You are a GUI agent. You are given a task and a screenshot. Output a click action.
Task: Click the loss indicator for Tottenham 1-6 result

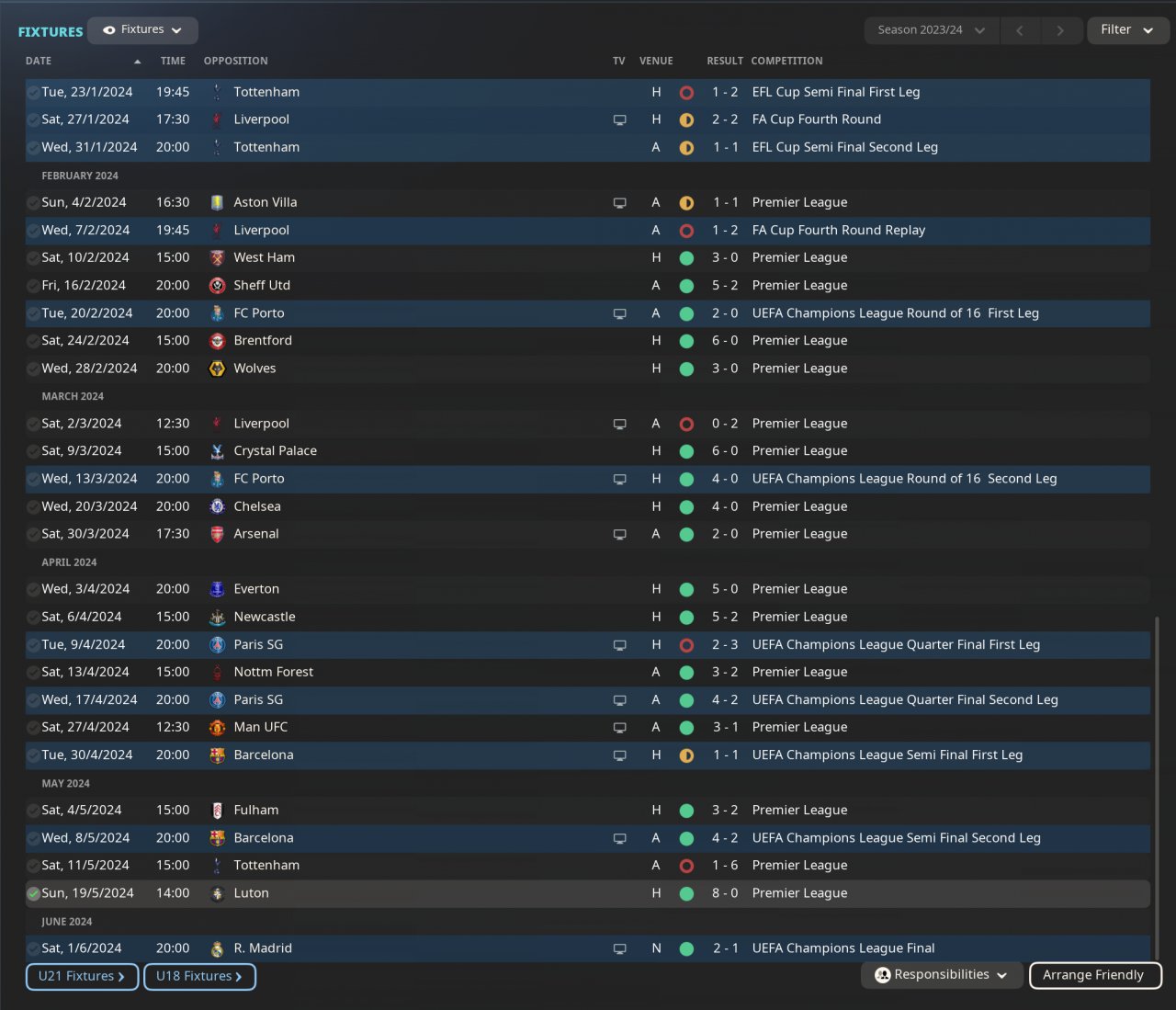(686, 866)
